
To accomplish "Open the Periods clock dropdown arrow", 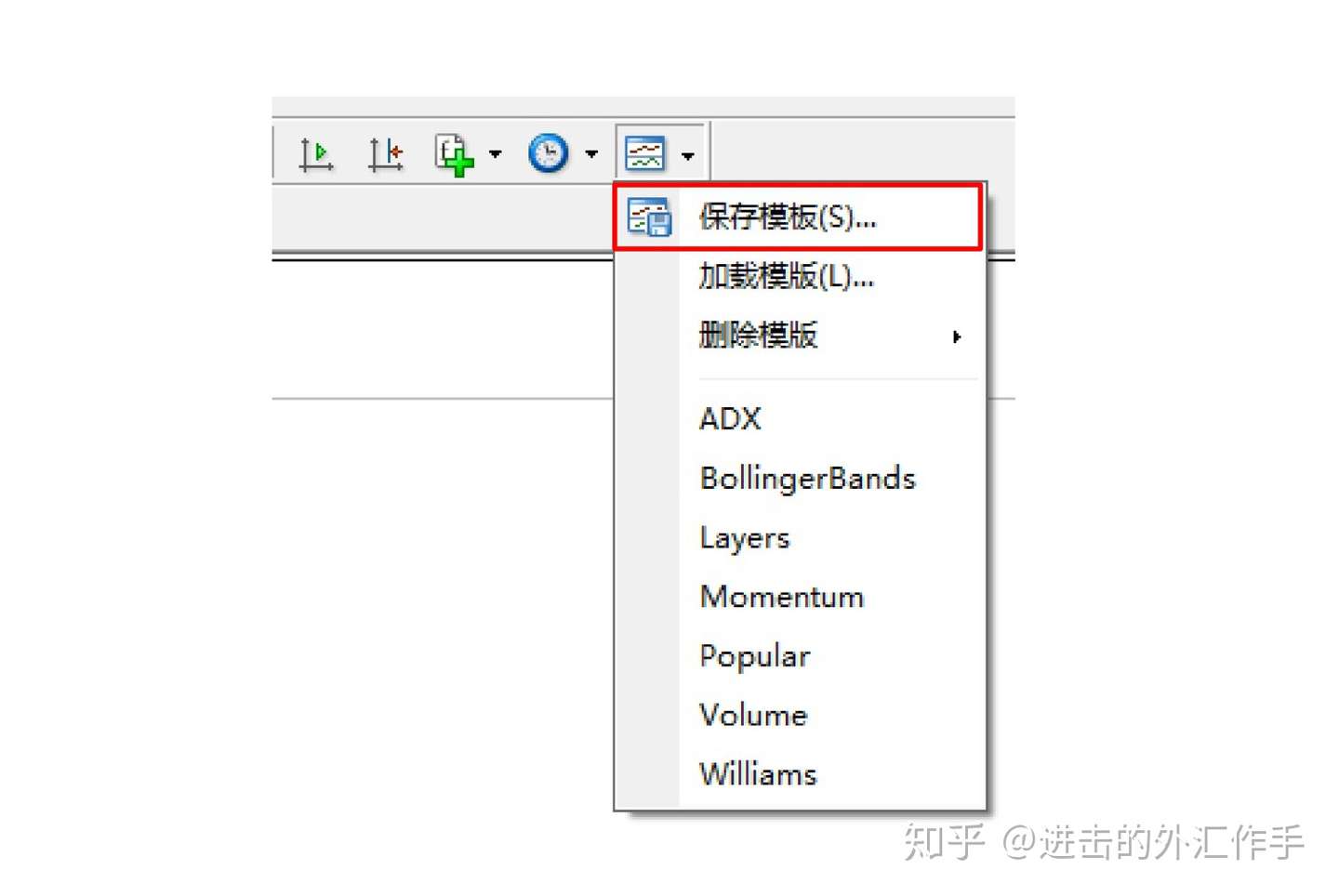I will click(591, 154).
